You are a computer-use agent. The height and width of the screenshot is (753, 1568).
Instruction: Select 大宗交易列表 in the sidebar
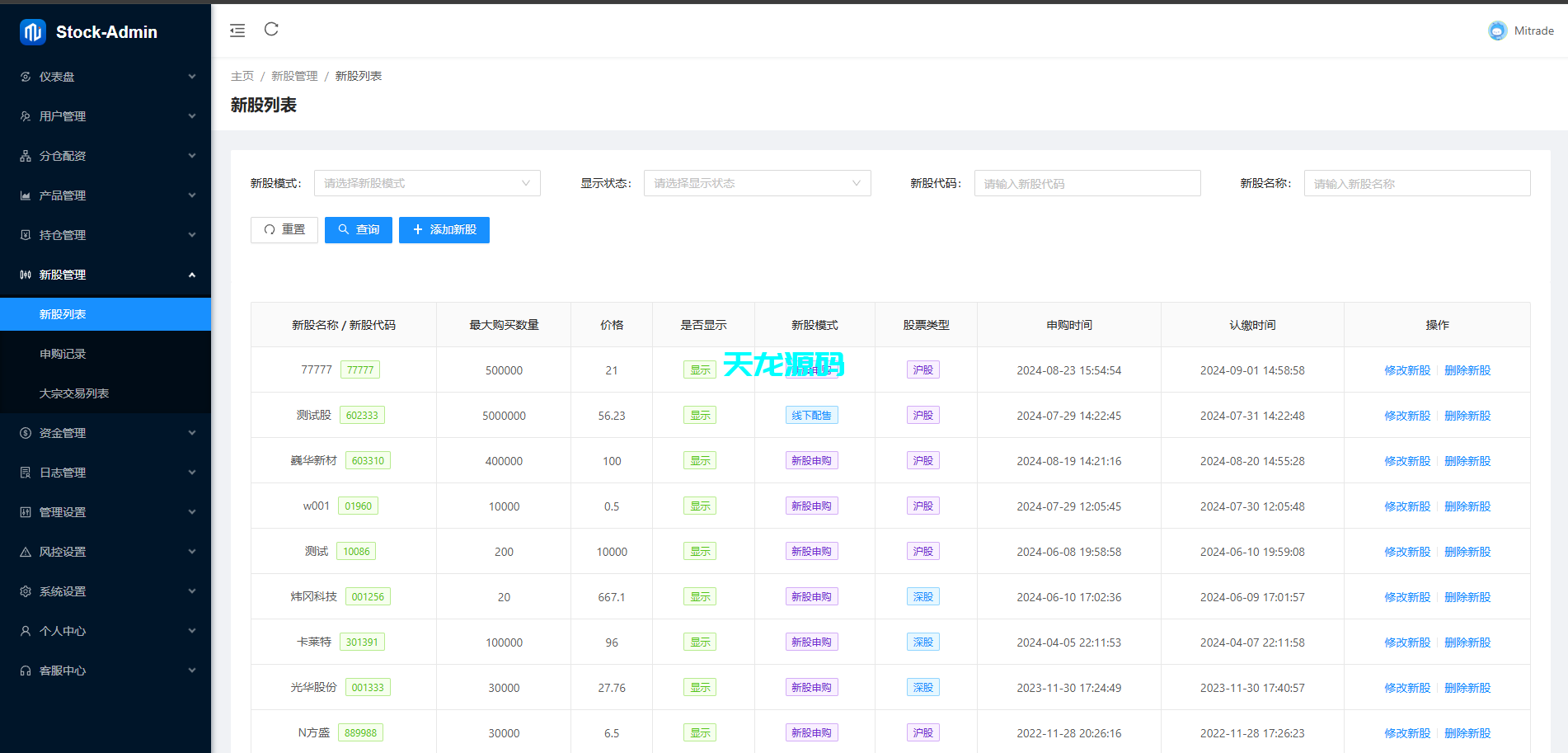click(x=74, y=393)
